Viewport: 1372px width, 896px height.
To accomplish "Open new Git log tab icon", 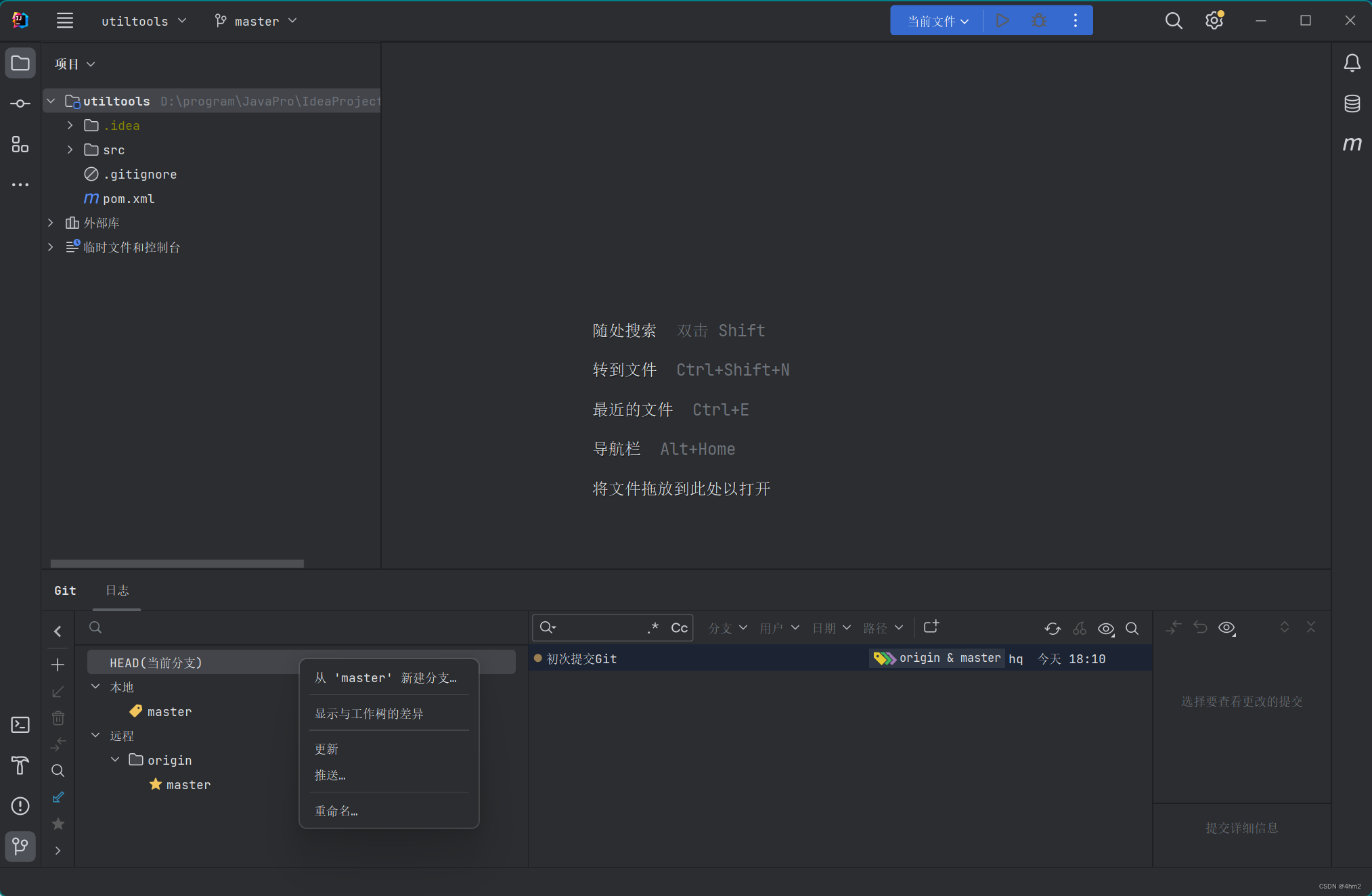I will pos(931,627).
